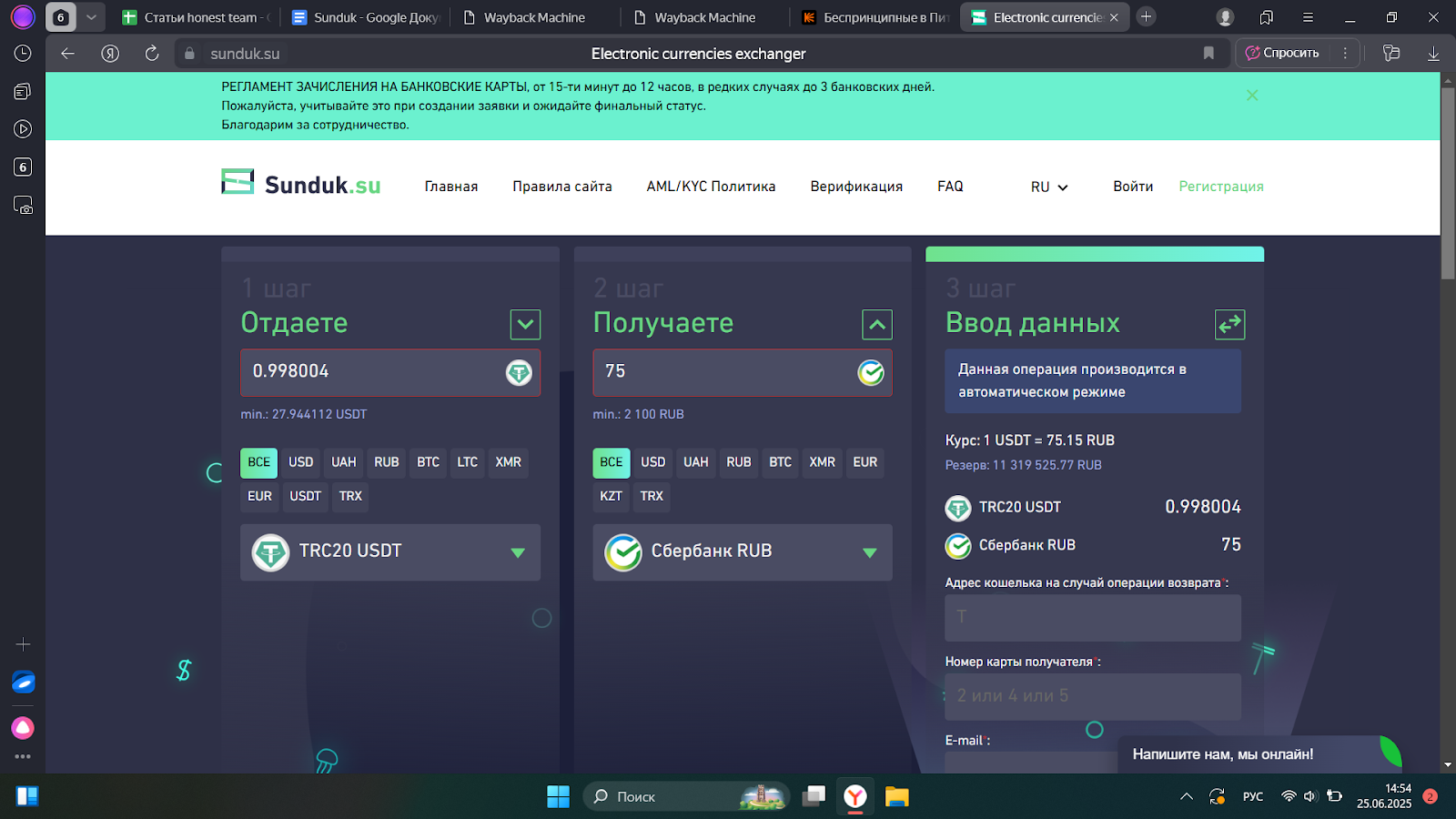The image size is (1456, 819).
Task: Open the Напишите нам online chat widget
Action: coord(1259,754)
